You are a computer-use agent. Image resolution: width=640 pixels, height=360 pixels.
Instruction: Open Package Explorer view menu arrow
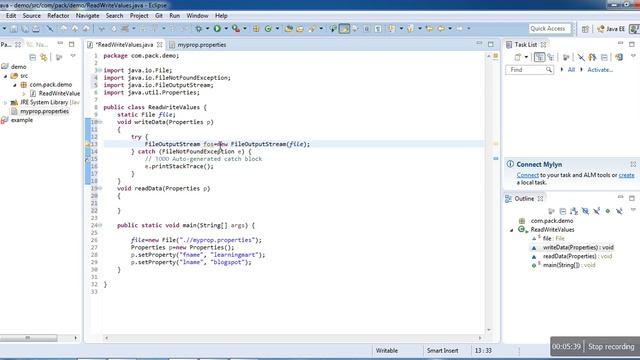point(73,56)
